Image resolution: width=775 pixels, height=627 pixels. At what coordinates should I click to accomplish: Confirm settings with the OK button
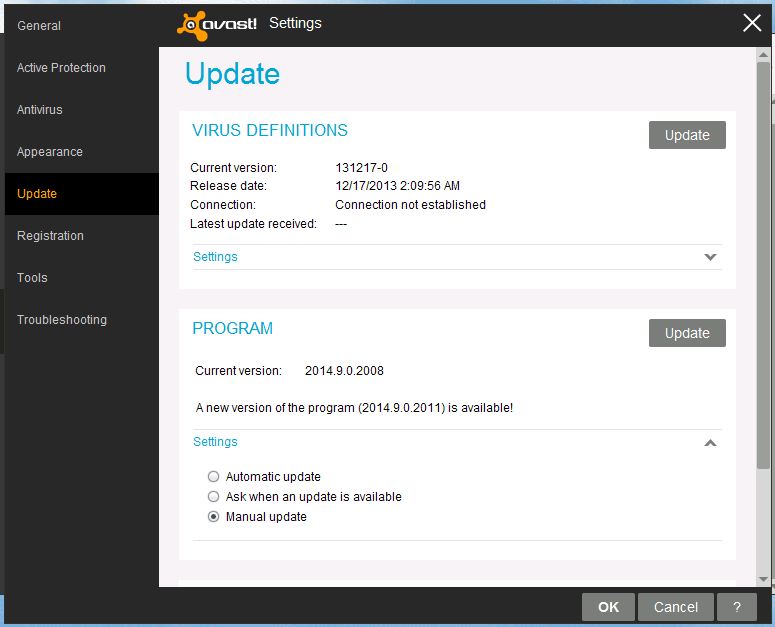coord(608,607)
